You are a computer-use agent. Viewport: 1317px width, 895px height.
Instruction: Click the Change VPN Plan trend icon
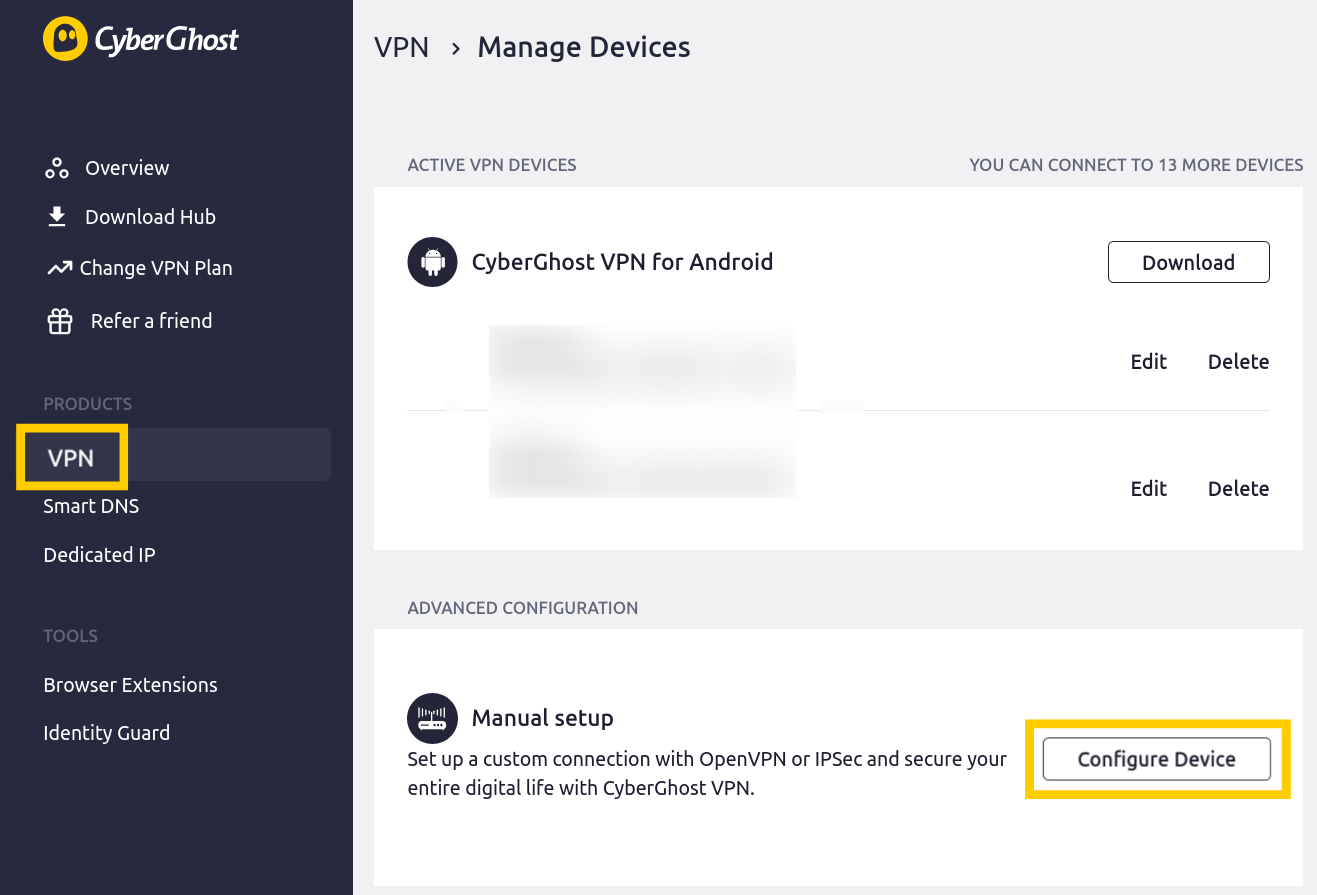(x=59, y=268)
